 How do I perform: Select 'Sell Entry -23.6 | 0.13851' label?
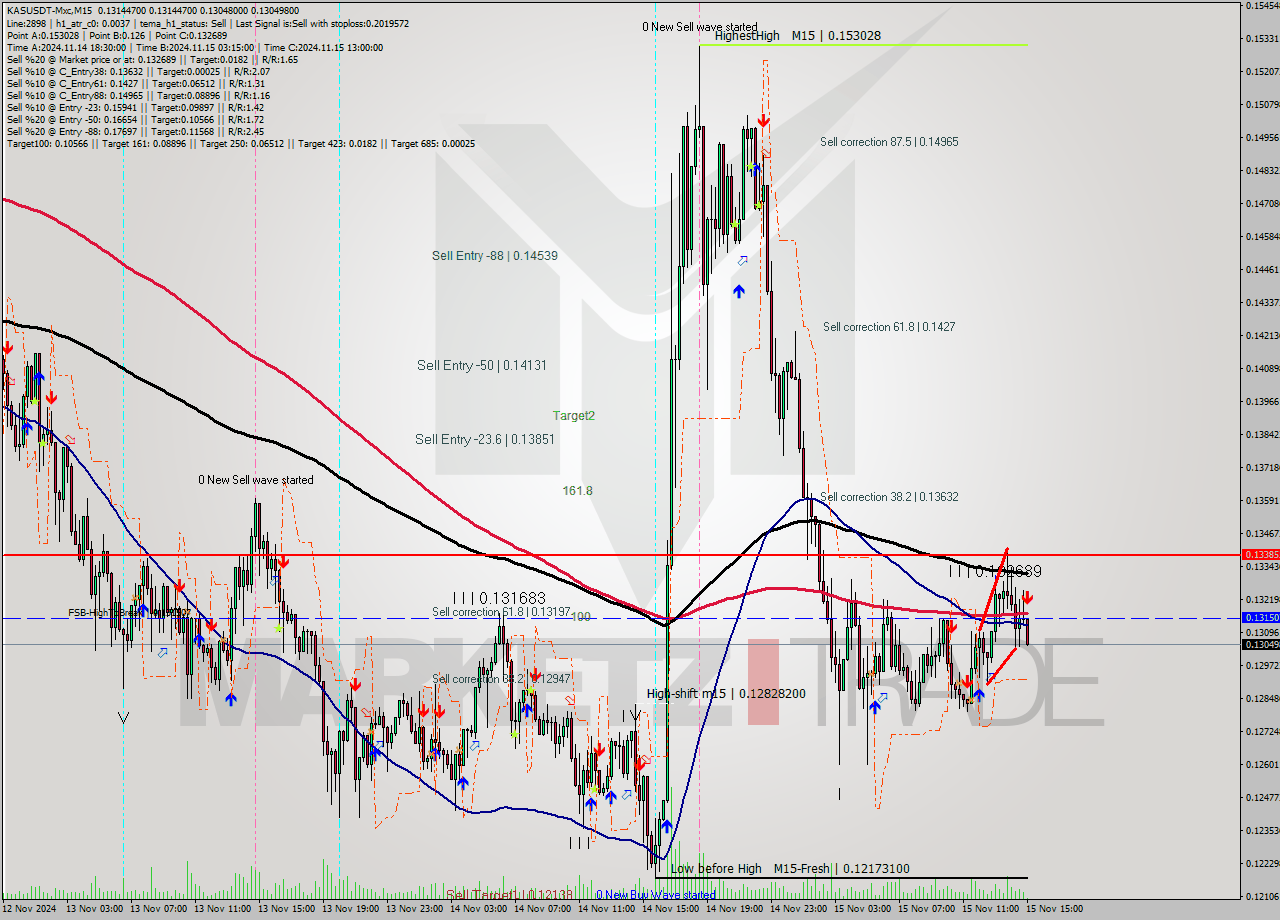pos(485,439)
